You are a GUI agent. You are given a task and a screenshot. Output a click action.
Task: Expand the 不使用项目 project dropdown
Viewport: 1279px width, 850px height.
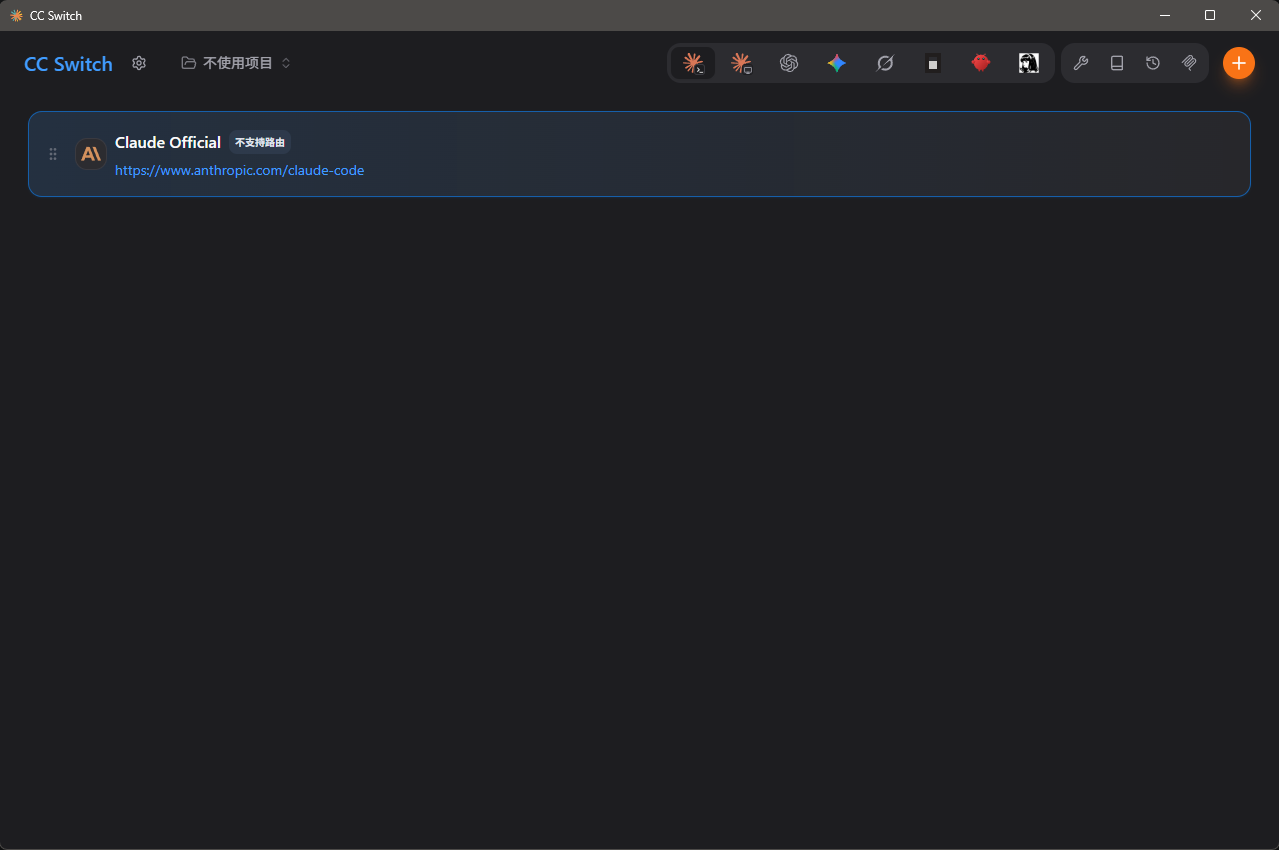click(x=236, y=63)
